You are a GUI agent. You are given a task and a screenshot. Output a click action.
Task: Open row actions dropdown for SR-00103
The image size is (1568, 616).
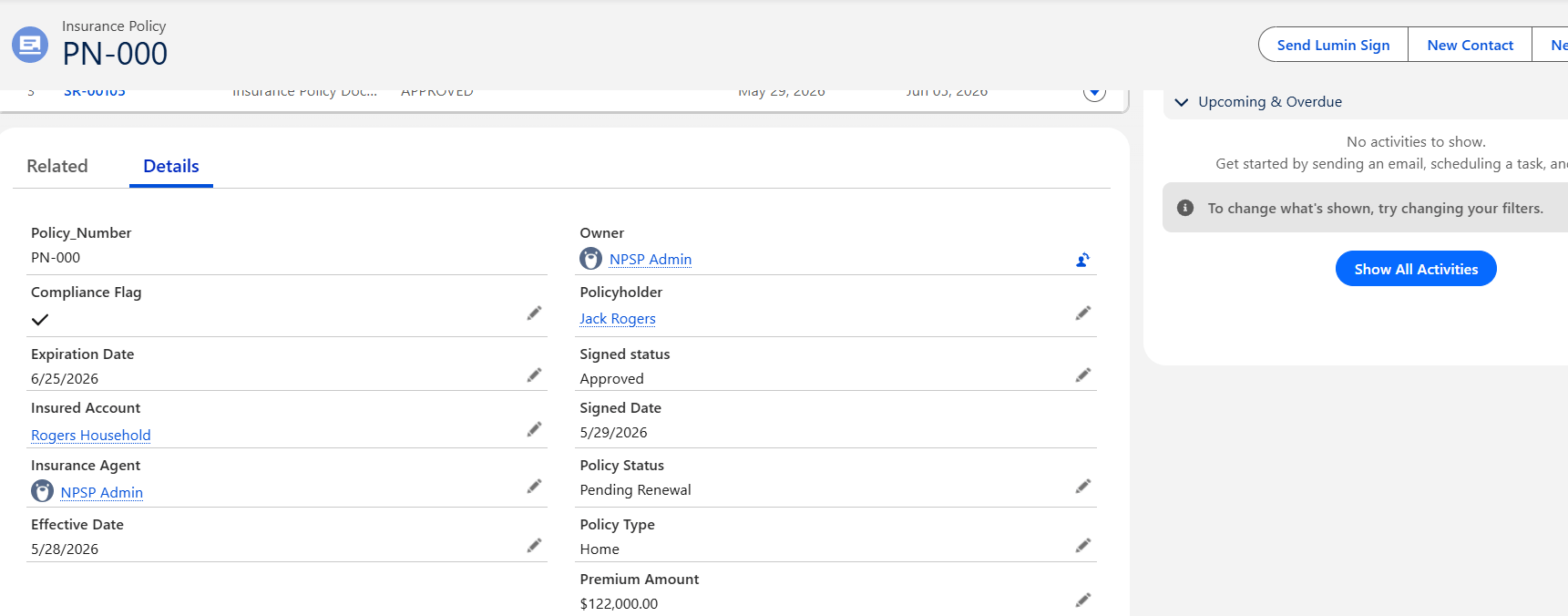[1094, 91]
